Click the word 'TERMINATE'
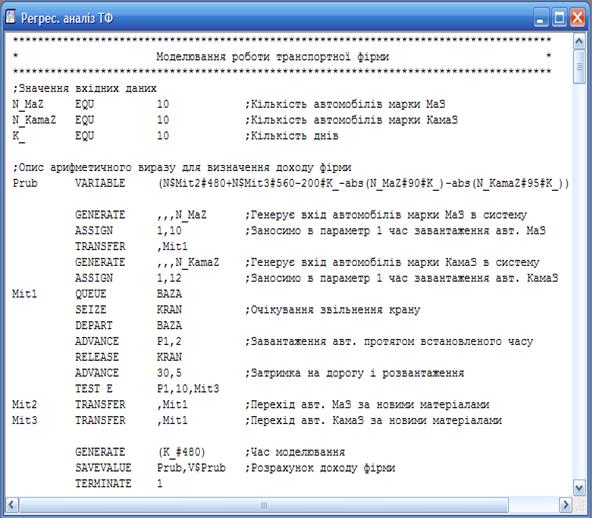 coord(103,484)
